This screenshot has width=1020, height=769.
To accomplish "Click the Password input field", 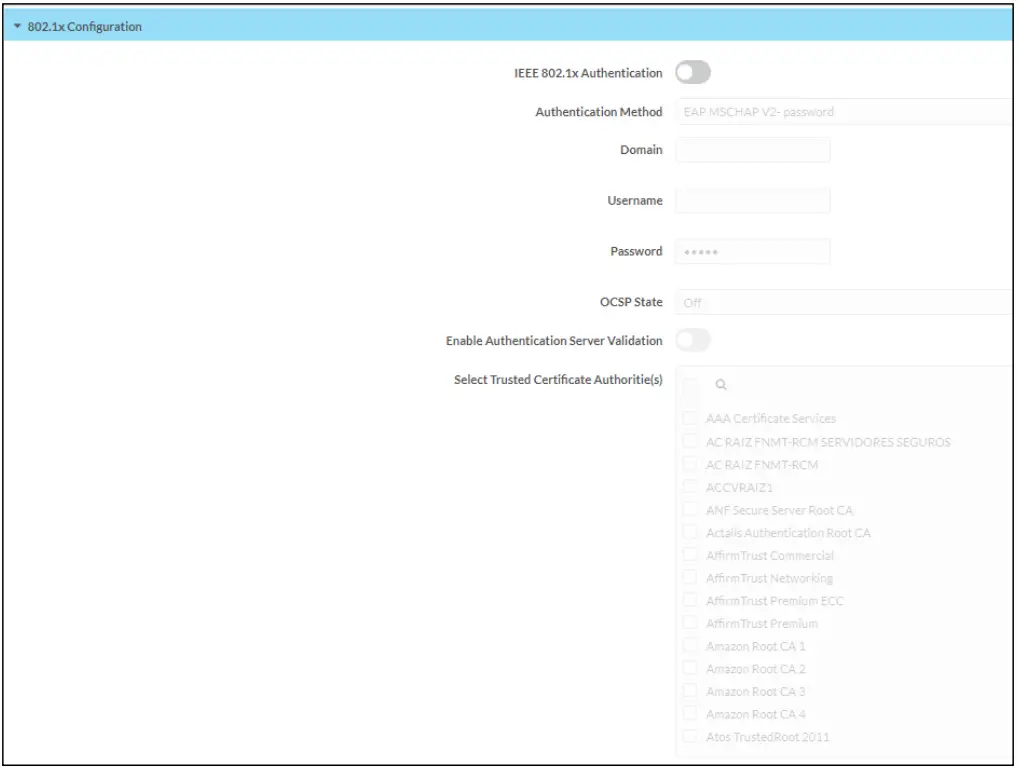I will pos(753,251).
